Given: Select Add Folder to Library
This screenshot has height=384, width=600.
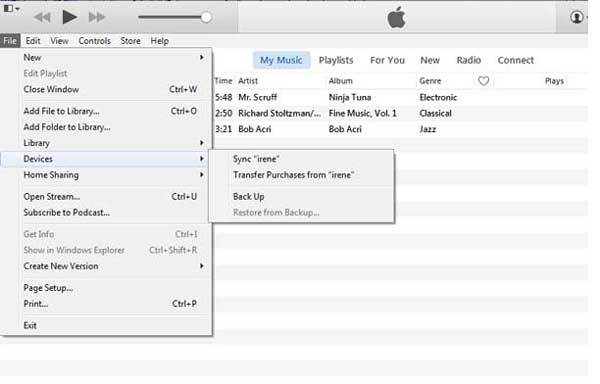Looking at the screenshot, I should [106, 127].
